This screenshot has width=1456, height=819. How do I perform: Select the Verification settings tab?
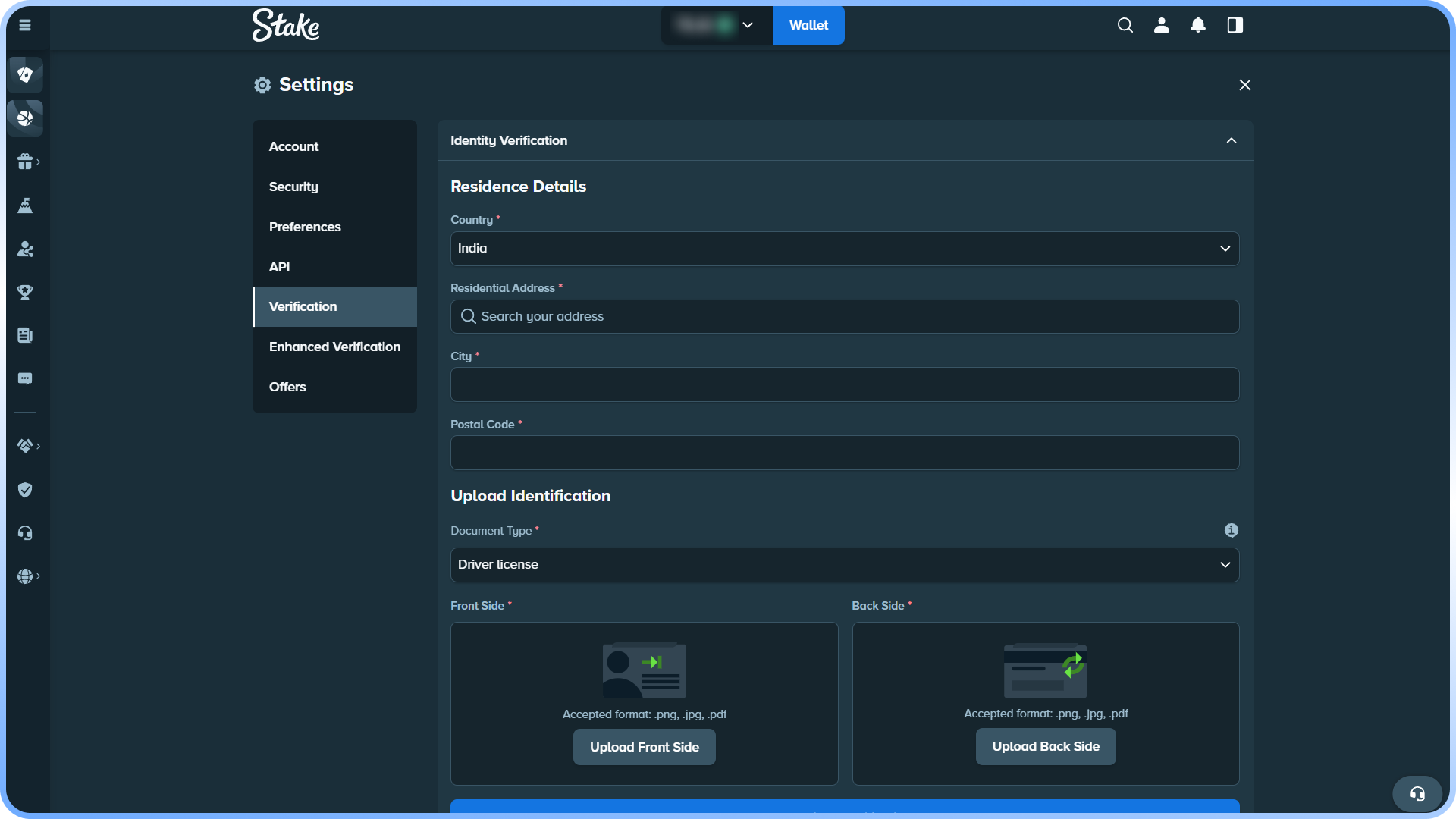pyautogui.click(x=334, y=306)
